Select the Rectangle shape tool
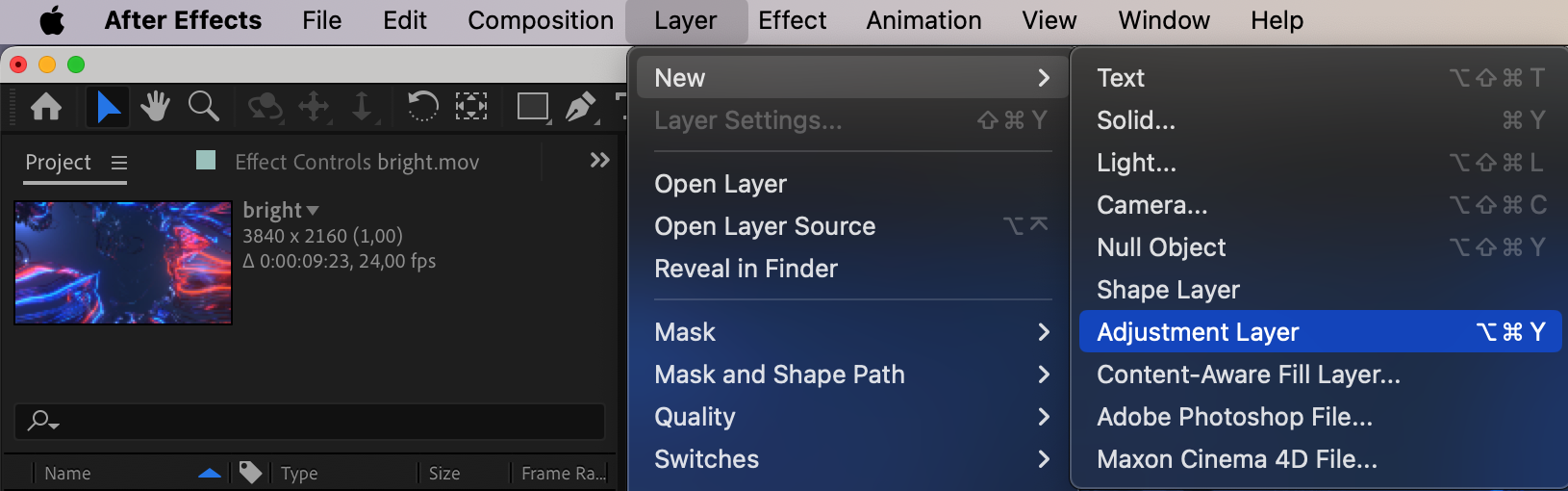Viewport: 1568px width, 491px height. [x=532, y=106]
